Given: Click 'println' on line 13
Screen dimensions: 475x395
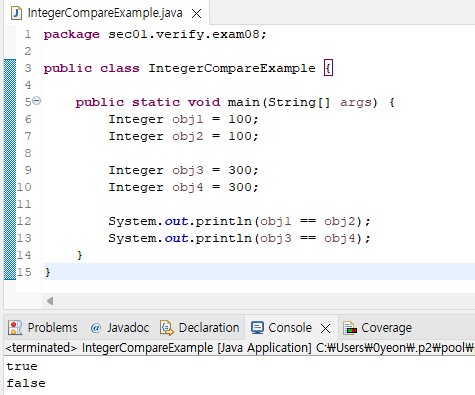Looking at the screenshot, I should tap(224, 238).
